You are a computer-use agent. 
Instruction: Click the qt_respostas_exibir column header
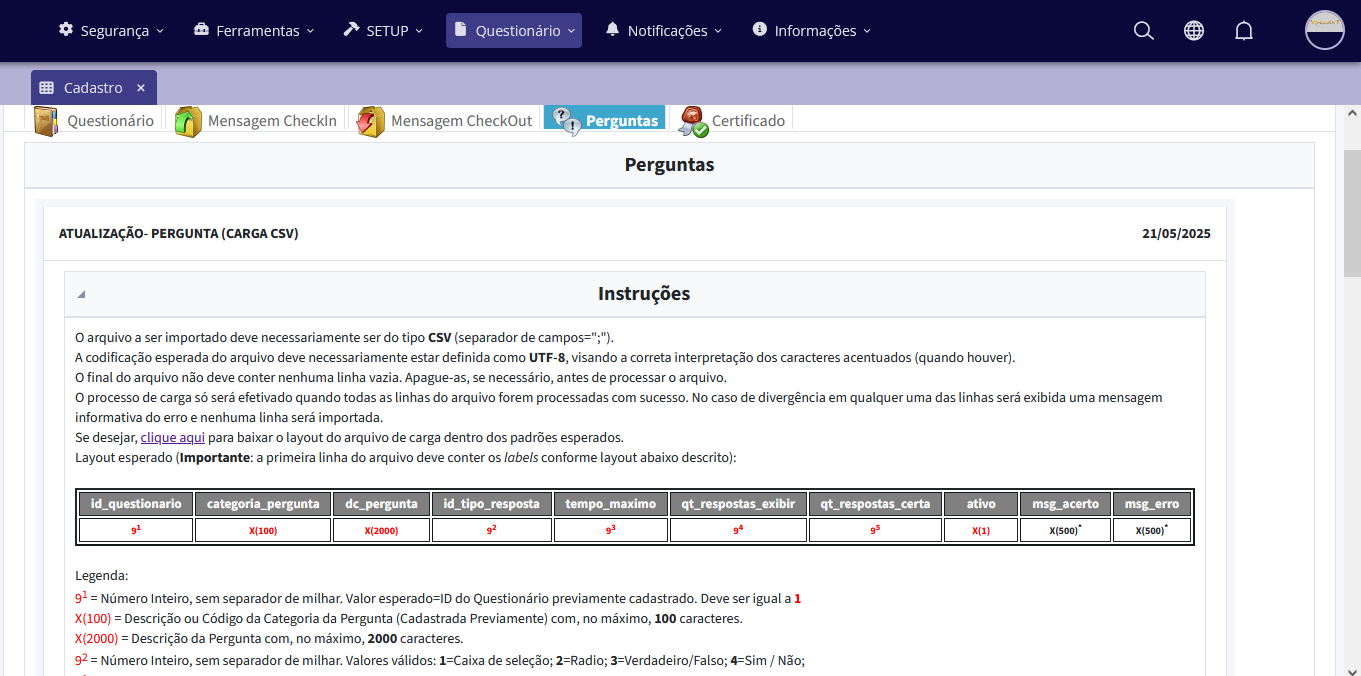738,503
